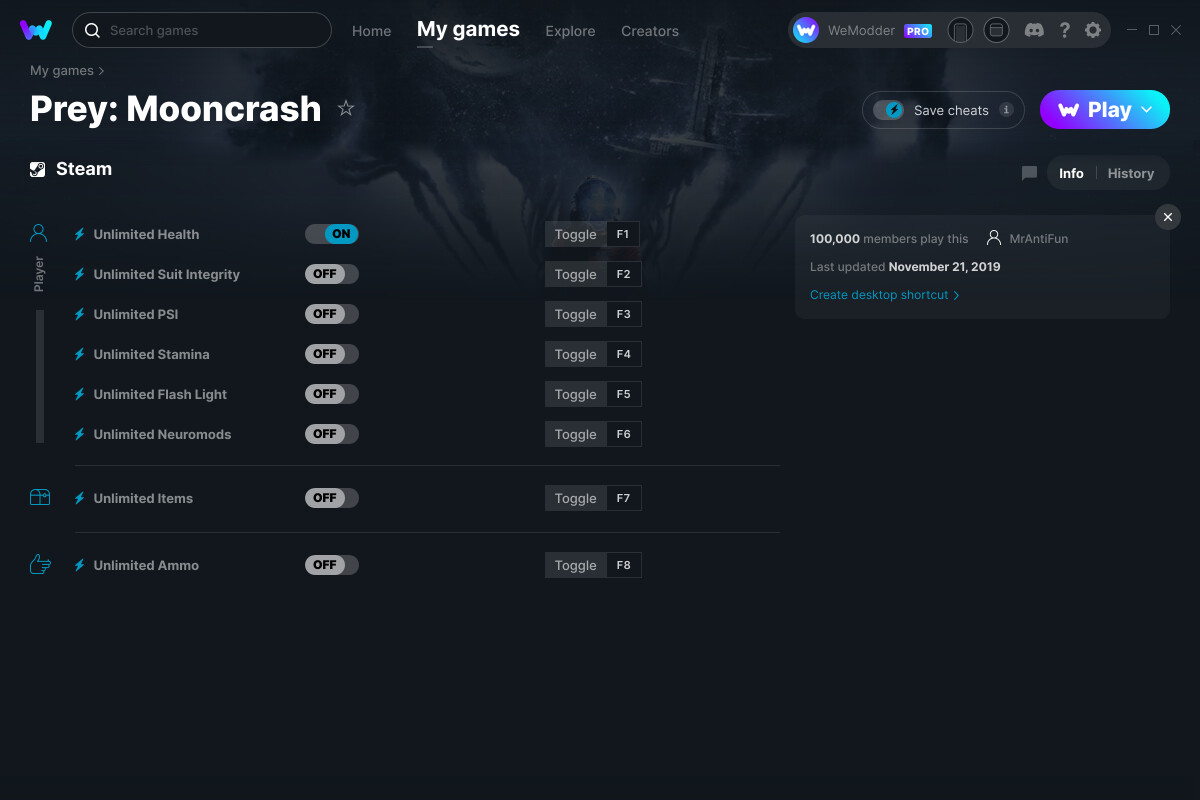Click lightning bolt beside Unlimited Suit Integrity
Viewport: 1200px width, 800px height.
[80, 274]
